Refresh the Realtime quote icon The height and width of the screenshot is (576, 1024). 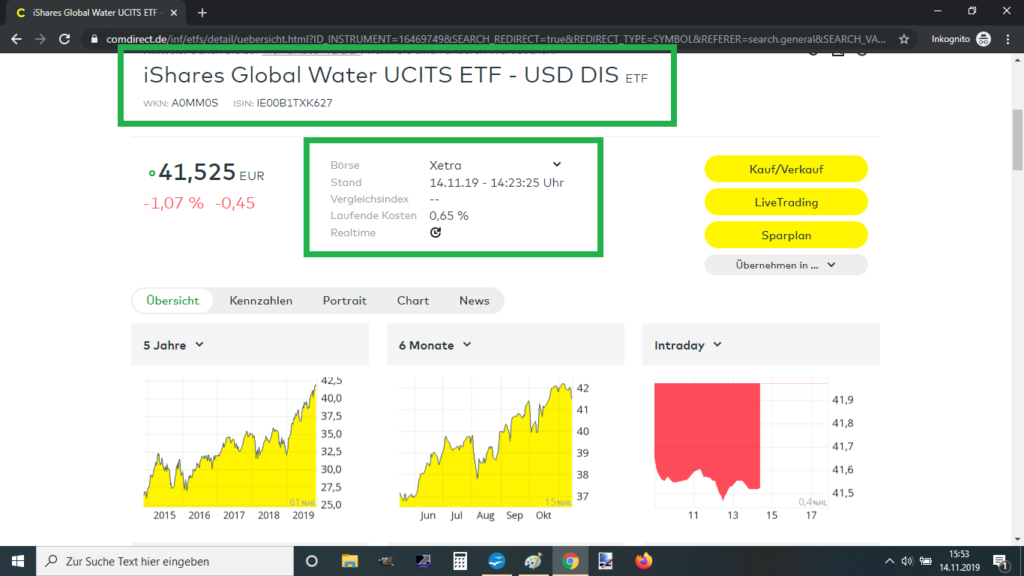coord(436,232)
